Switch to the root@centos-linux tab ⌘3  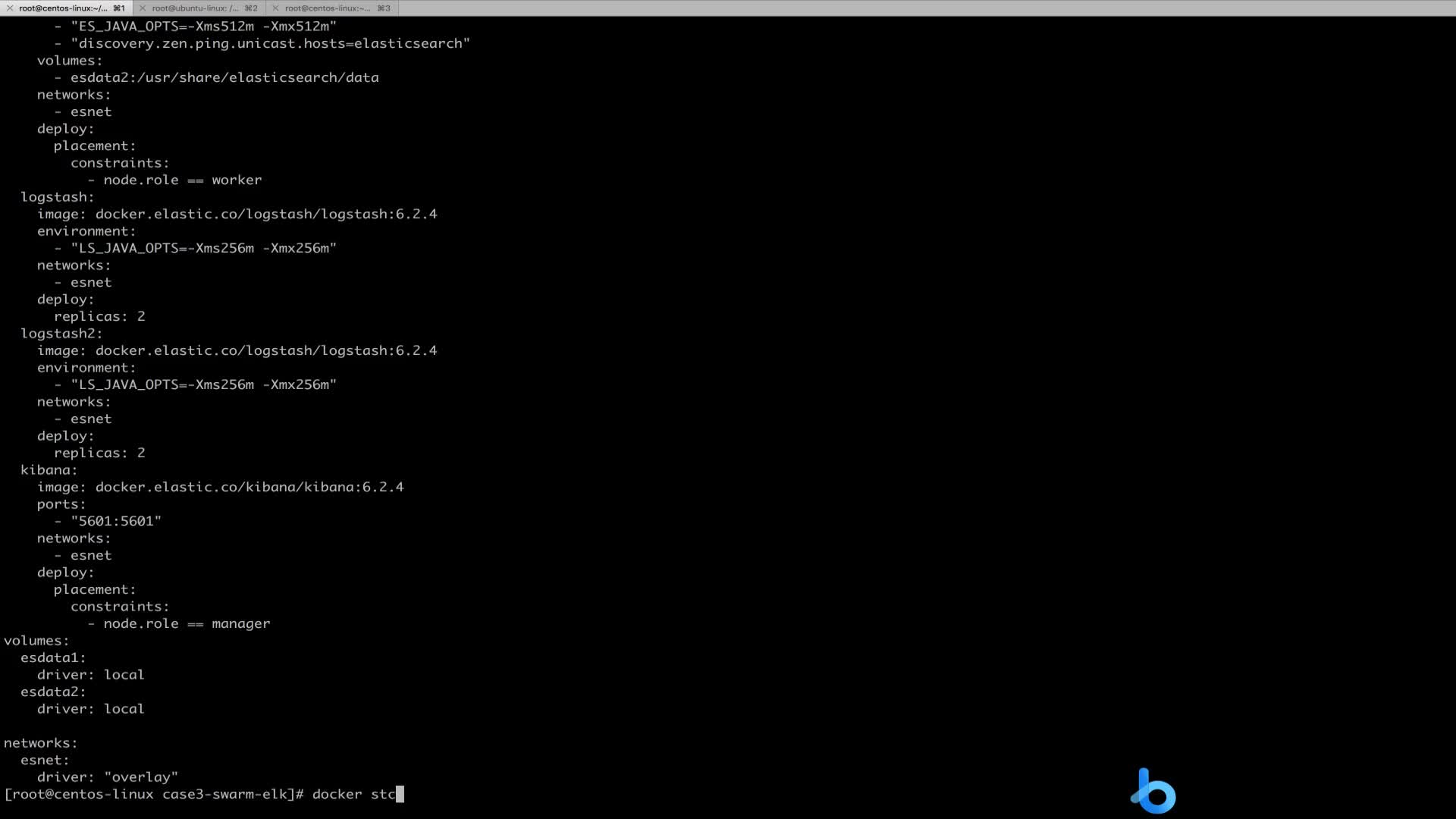point(332,8)
